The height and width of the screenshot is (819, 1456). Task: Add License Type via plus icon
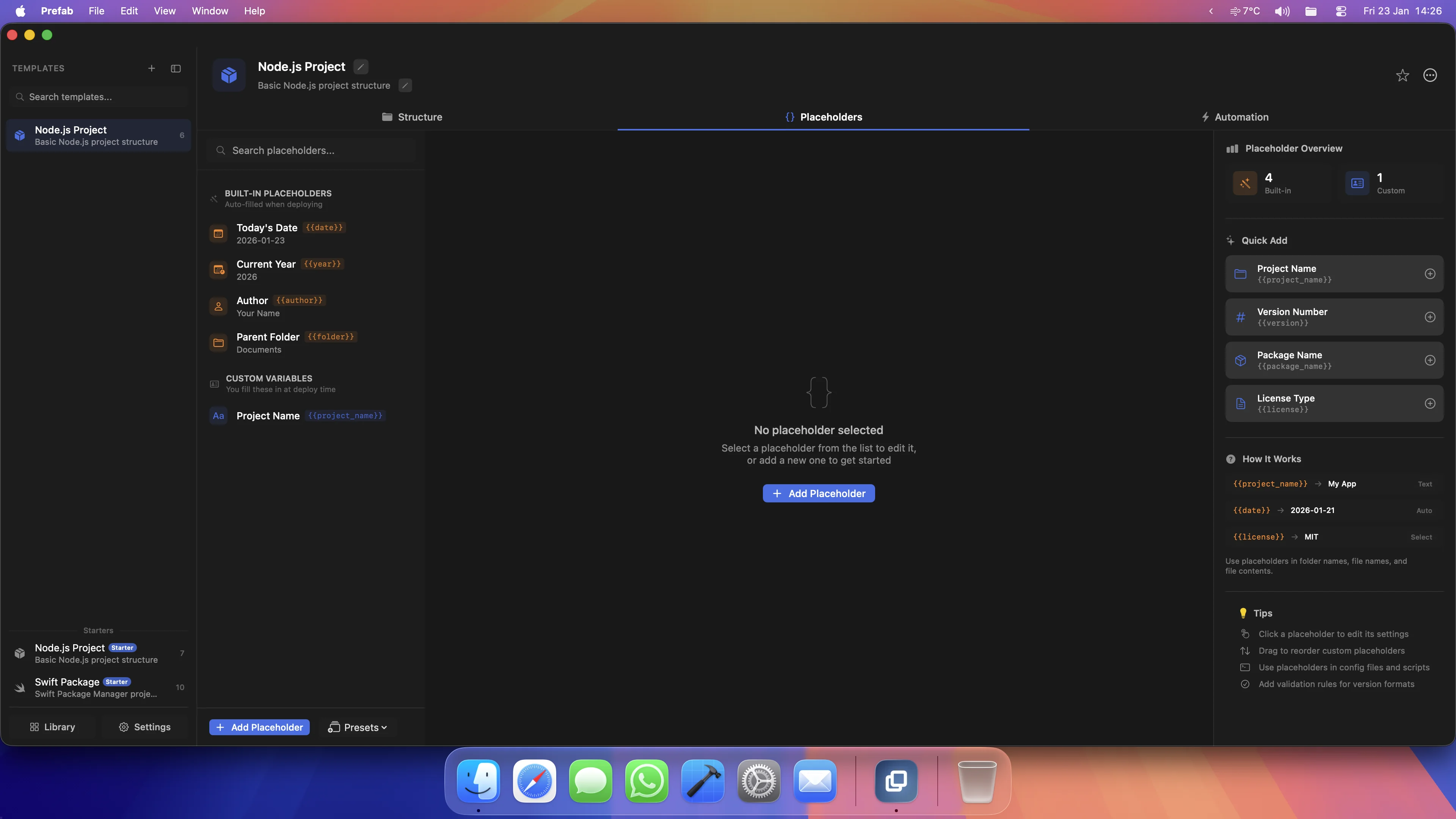[1429, 403]
